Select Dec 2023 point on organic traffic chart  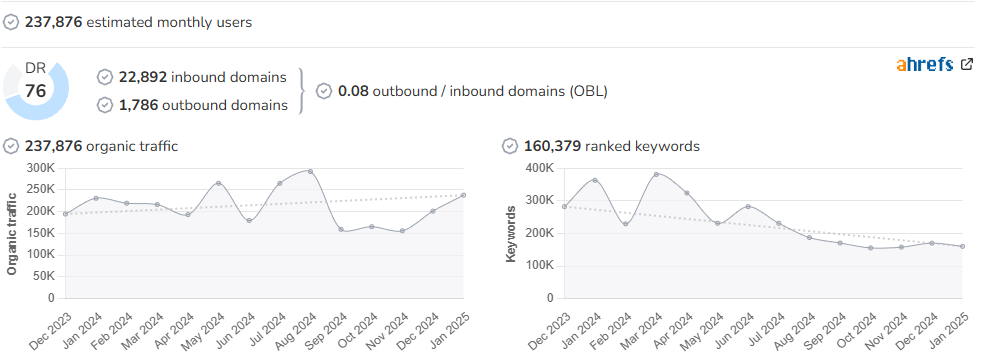coord(66,214)
